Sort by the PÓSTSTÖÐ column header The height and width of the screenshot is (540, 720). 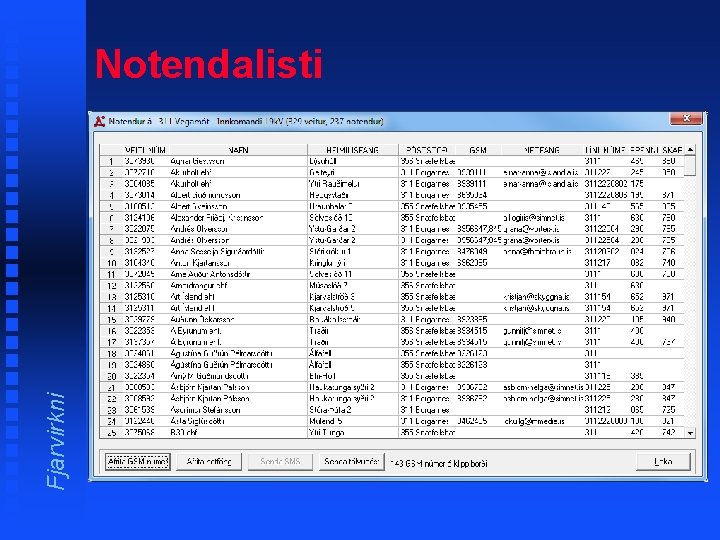pyautogui.click(x=427, y=150)
